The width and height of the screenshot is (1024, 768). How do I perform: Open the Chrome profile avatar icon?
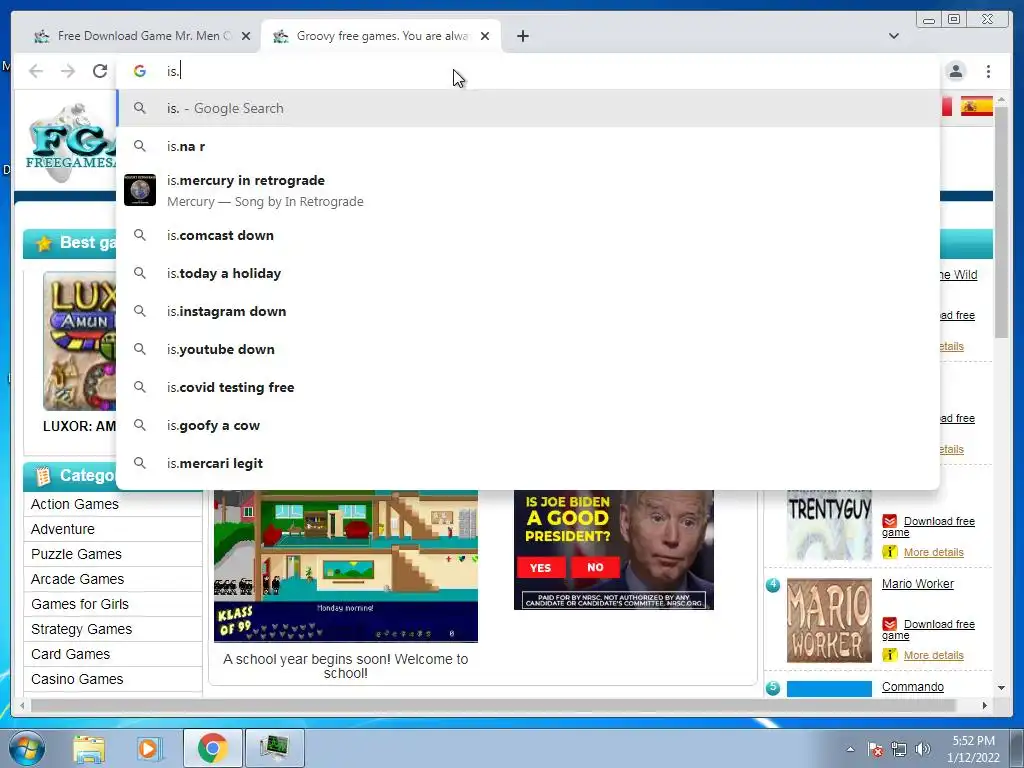coord(955,71)
